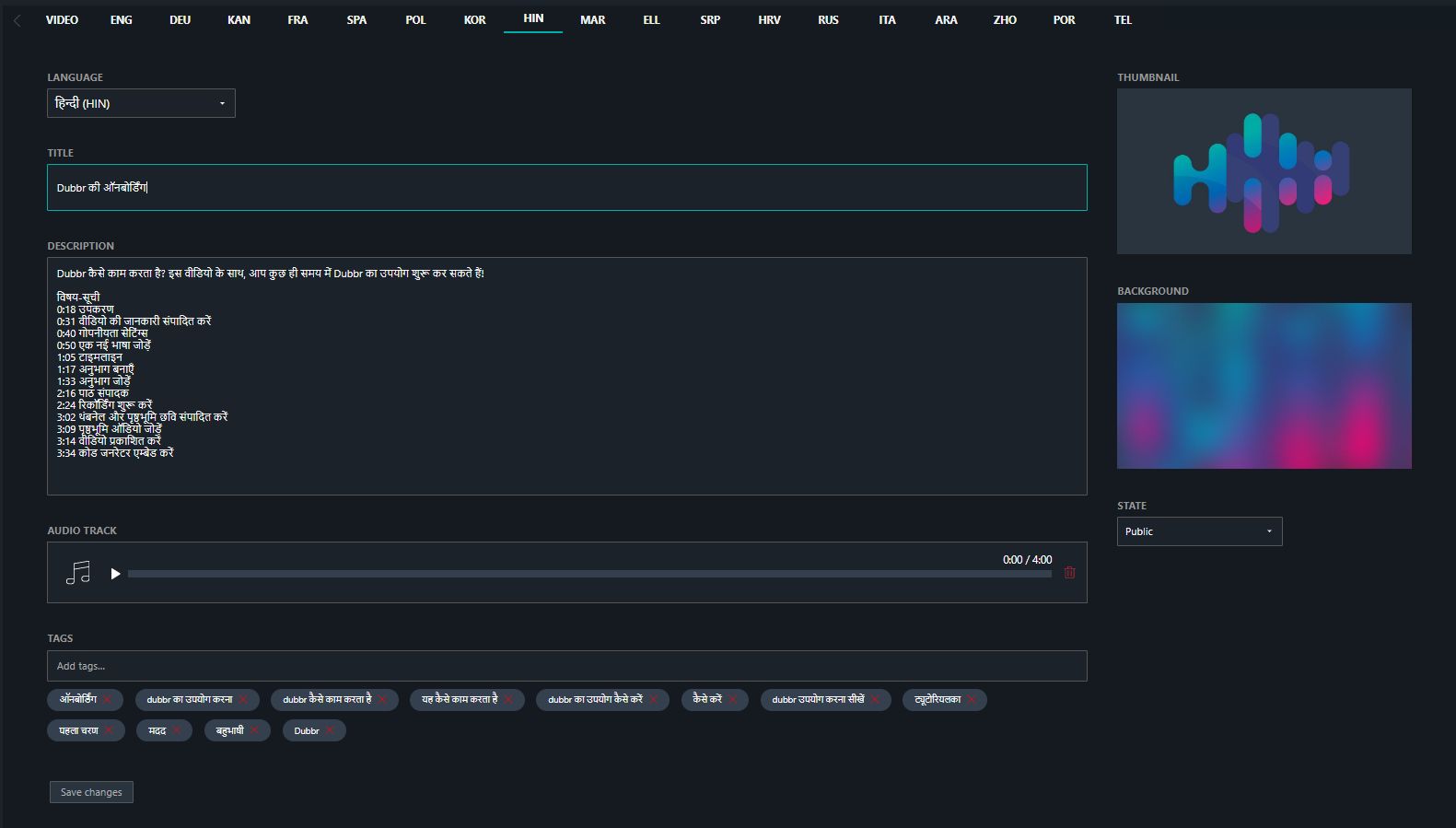This screenshot has width=1456, height=828.
Task: Remove the ट्यूटोरियलका tag
Action: point(971,700)
